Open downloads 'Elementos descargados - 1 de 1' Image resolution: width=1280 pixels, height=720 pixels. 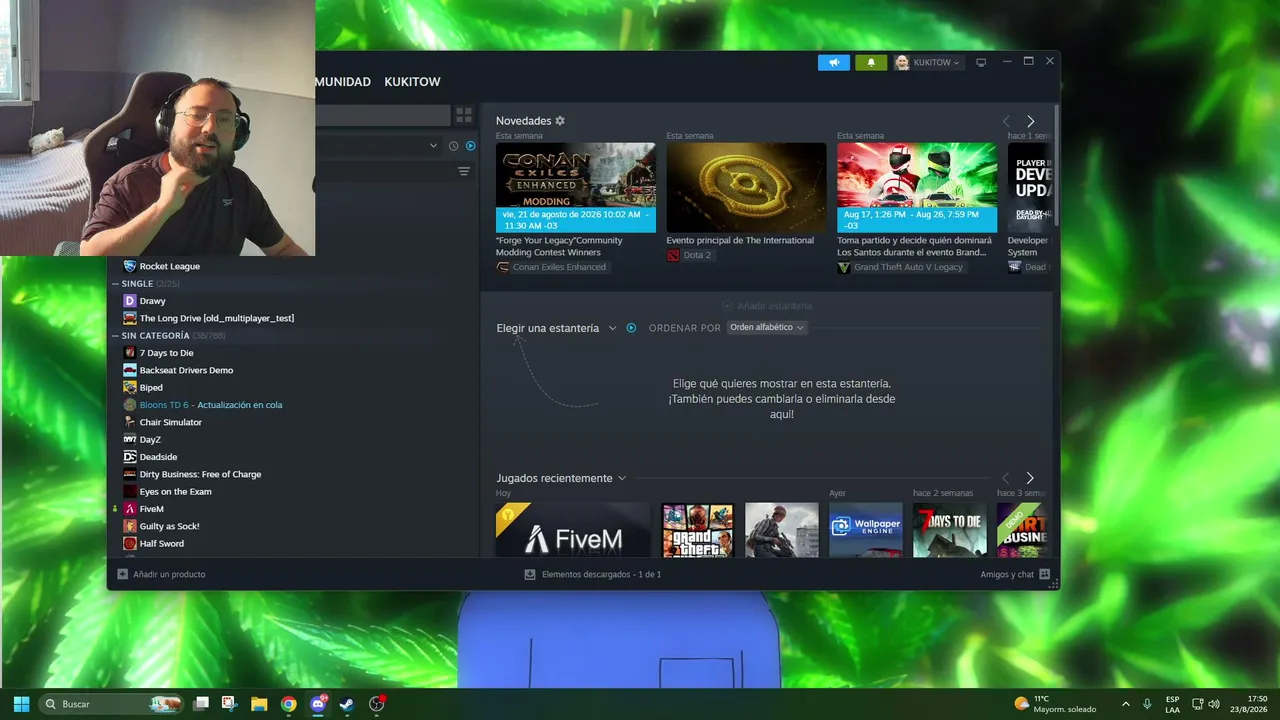[x=593, y=575]
